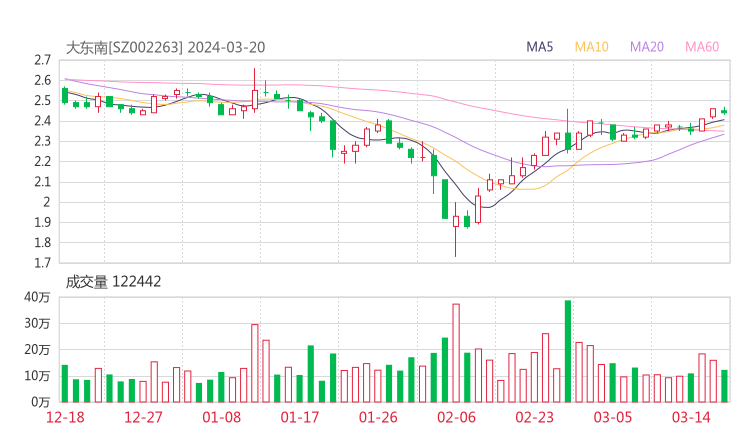Click the 30万 volume axis label
Viewport: 740px width, 440px height.
tap(37, 323)
